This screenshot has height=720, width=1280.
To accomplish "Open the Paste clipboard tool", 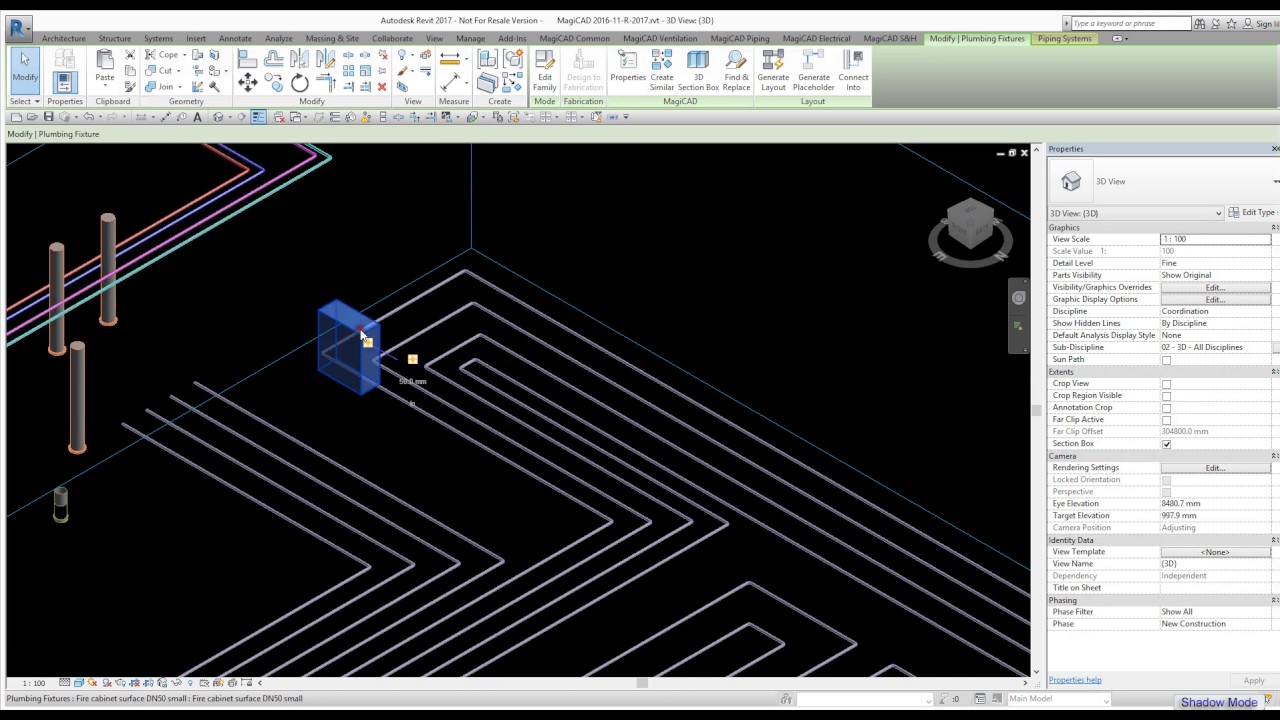I will 105,68.
